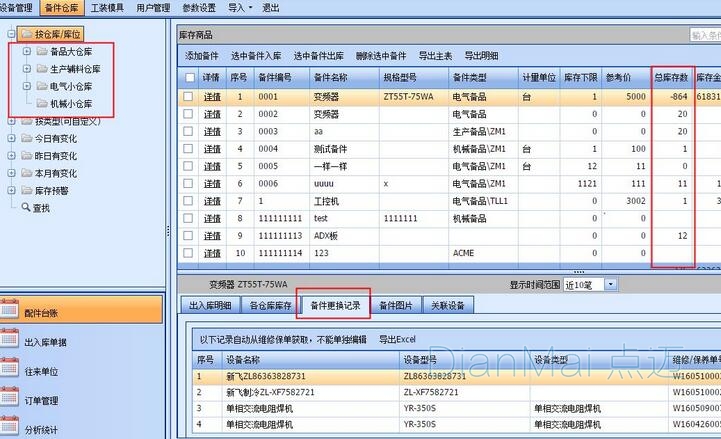Click the 配件台账 calendar icon

[9, 309]
